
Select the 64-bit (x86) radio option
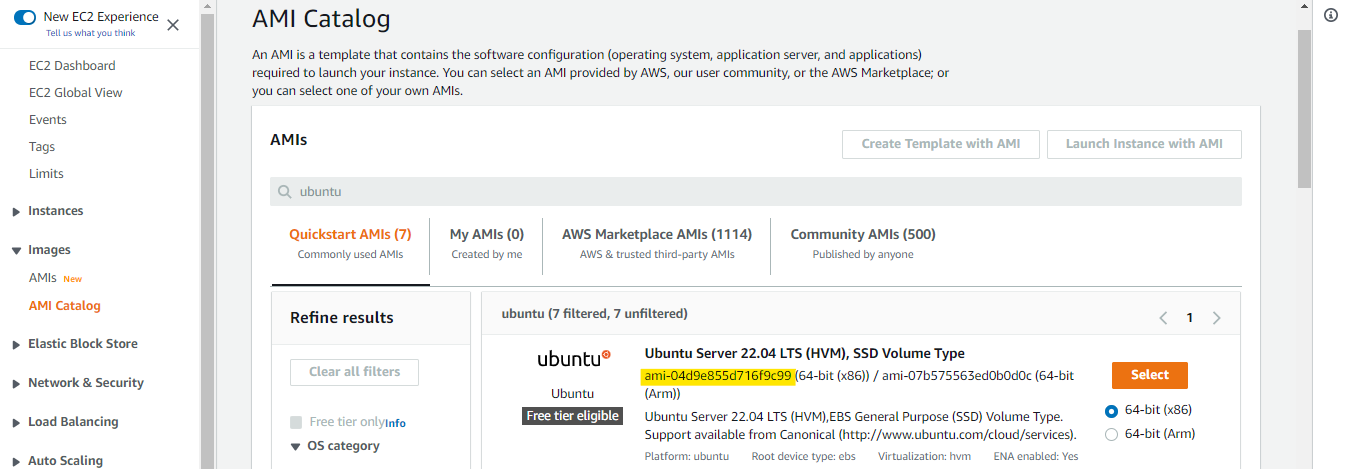(x=1112, y=411)
